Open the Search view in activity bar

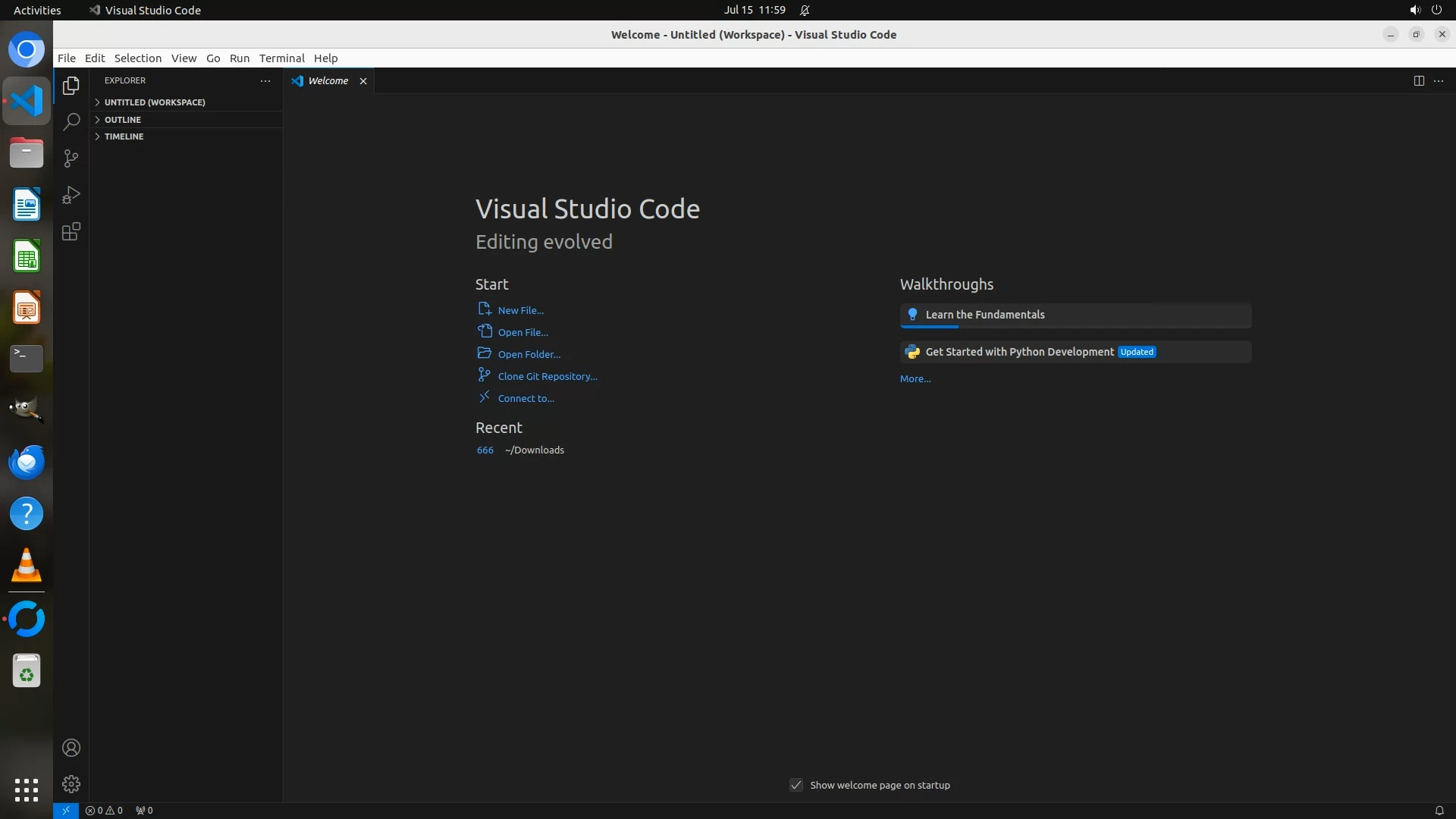click(71, 122)
